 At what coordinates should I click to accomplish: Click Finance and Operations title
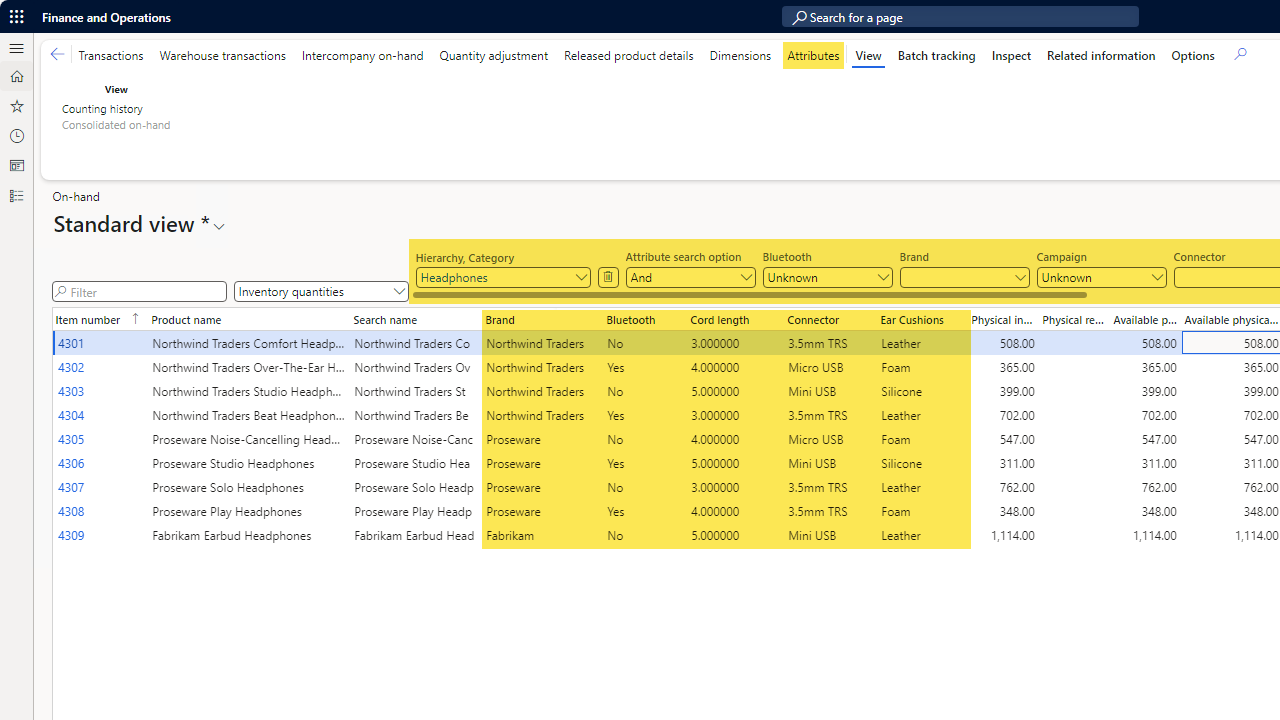(x=106, y=17)
